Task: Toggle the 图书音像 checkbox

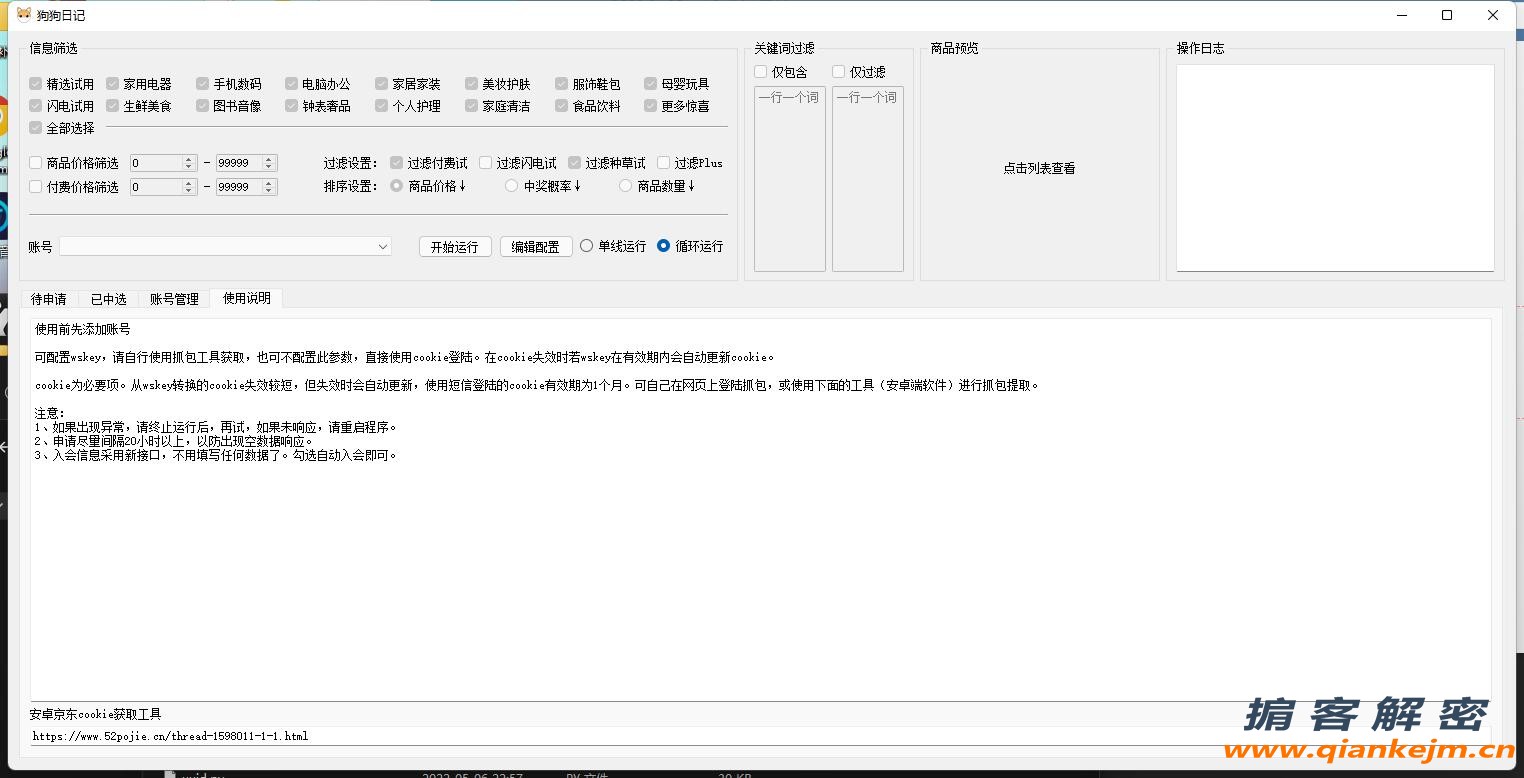Action: [x=202, y=106]
